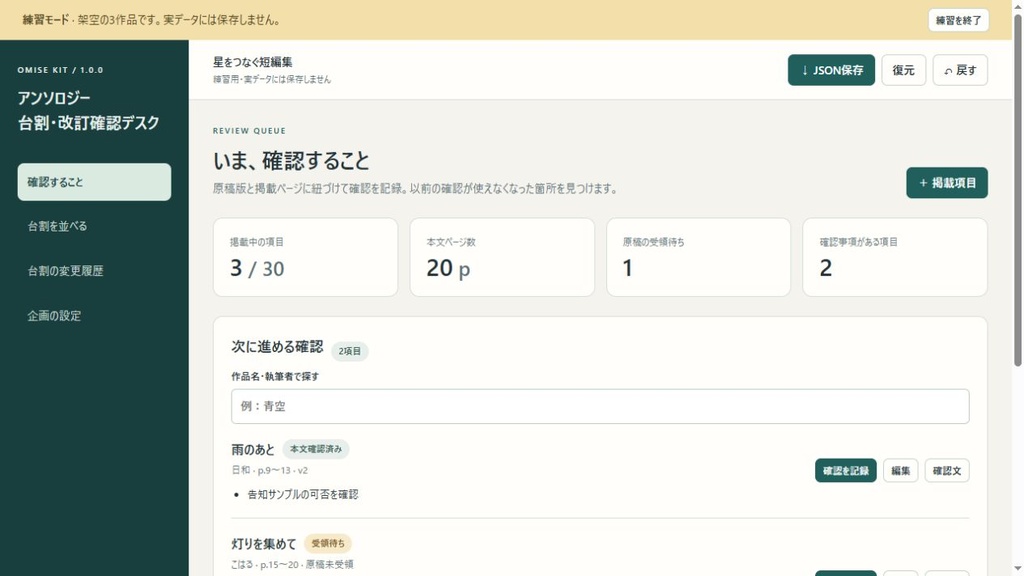The height and width of the screenshot is (576, 1024).
Task: Click the 日和 · p.9〜13 · v2 details line
Action: 269,470
